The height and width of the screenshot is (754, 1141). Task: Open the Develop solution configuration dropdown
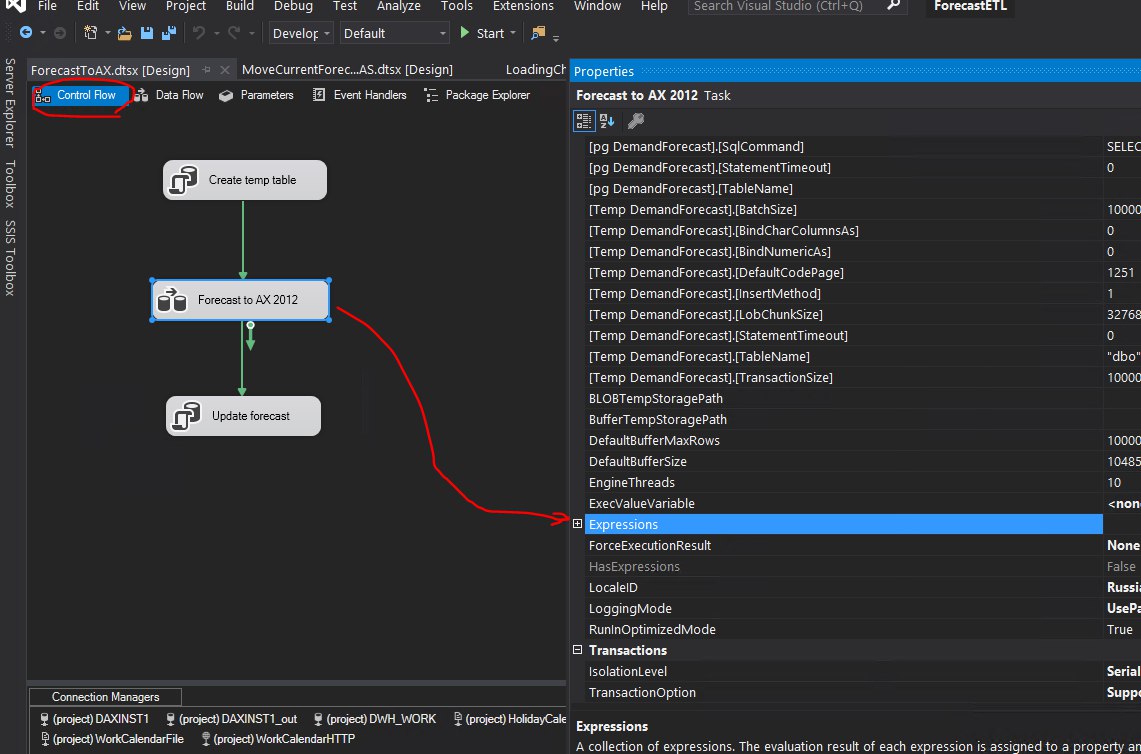pos(301,33)
